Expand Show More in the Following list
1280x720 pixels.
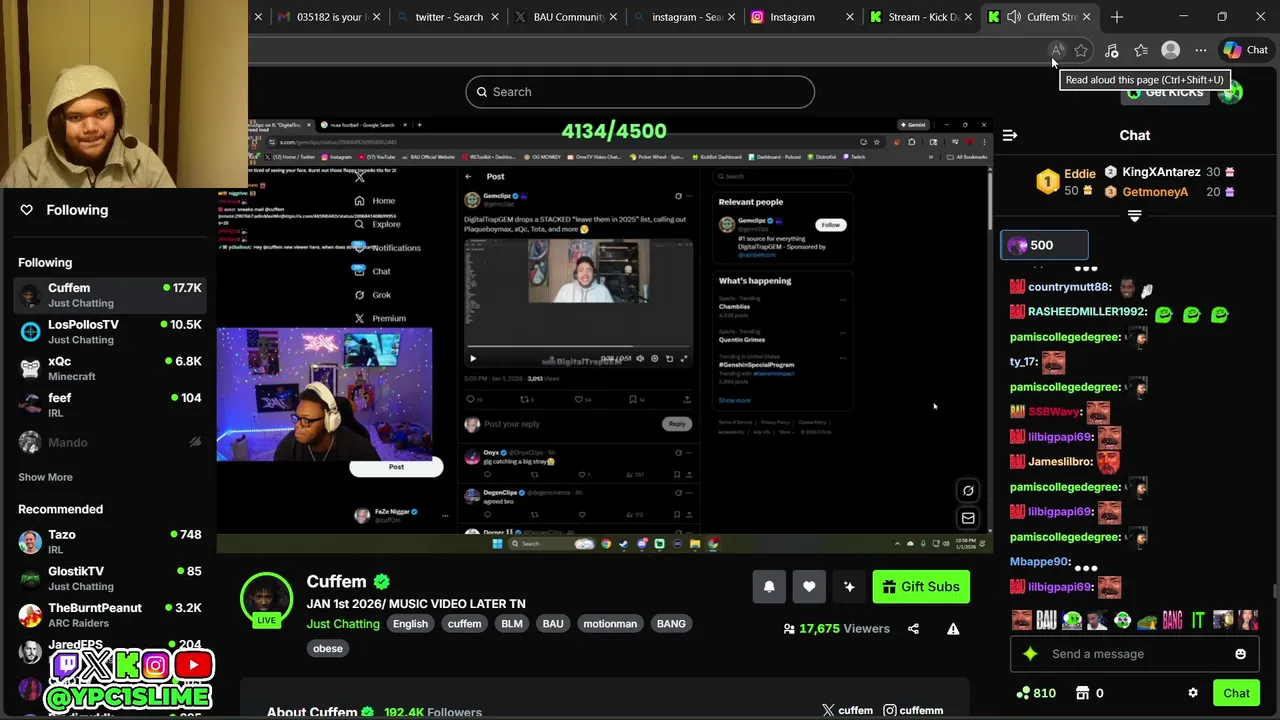(45, 477)
